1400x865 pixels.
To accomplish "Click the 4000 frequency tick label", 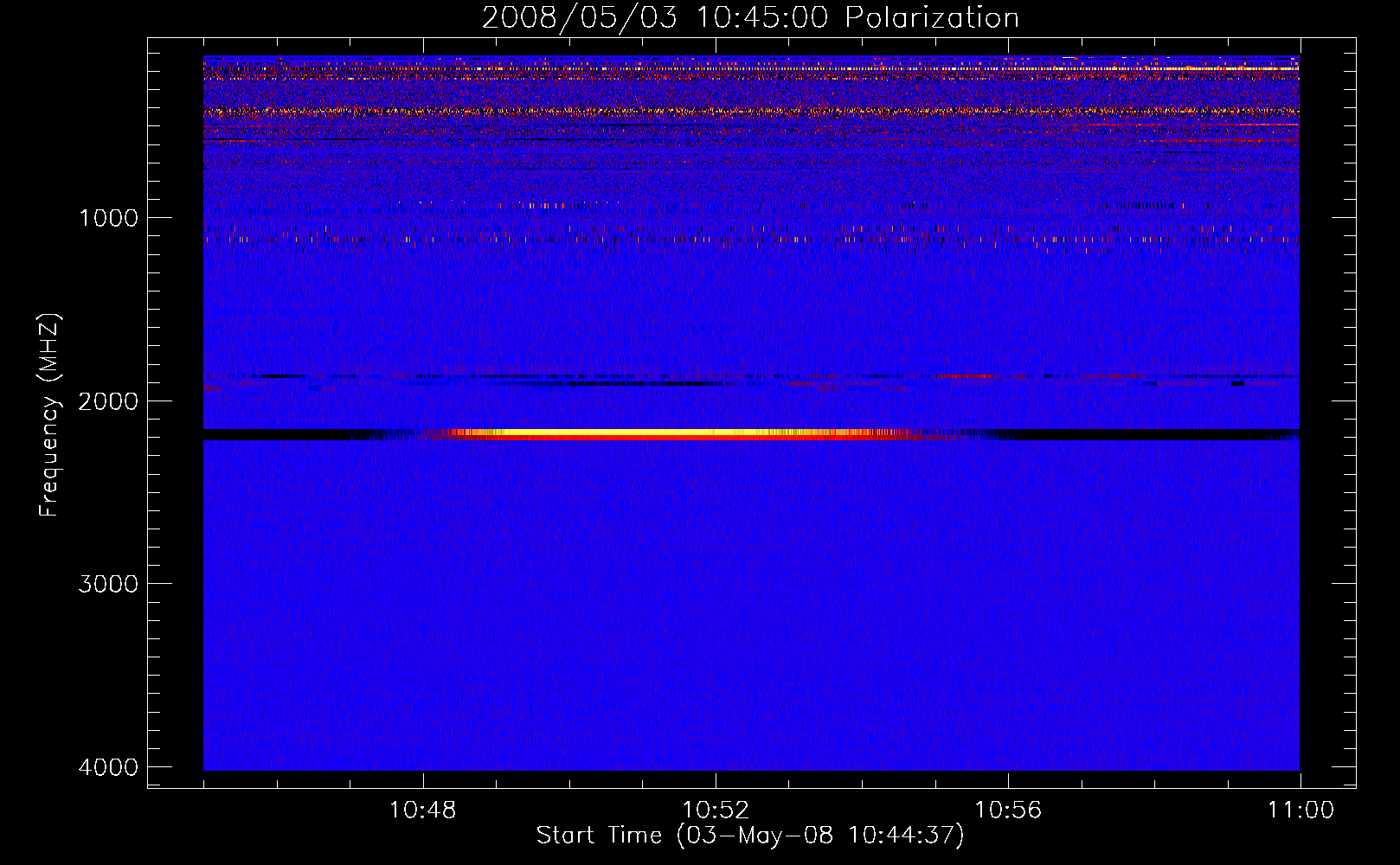I will [108, 767].
